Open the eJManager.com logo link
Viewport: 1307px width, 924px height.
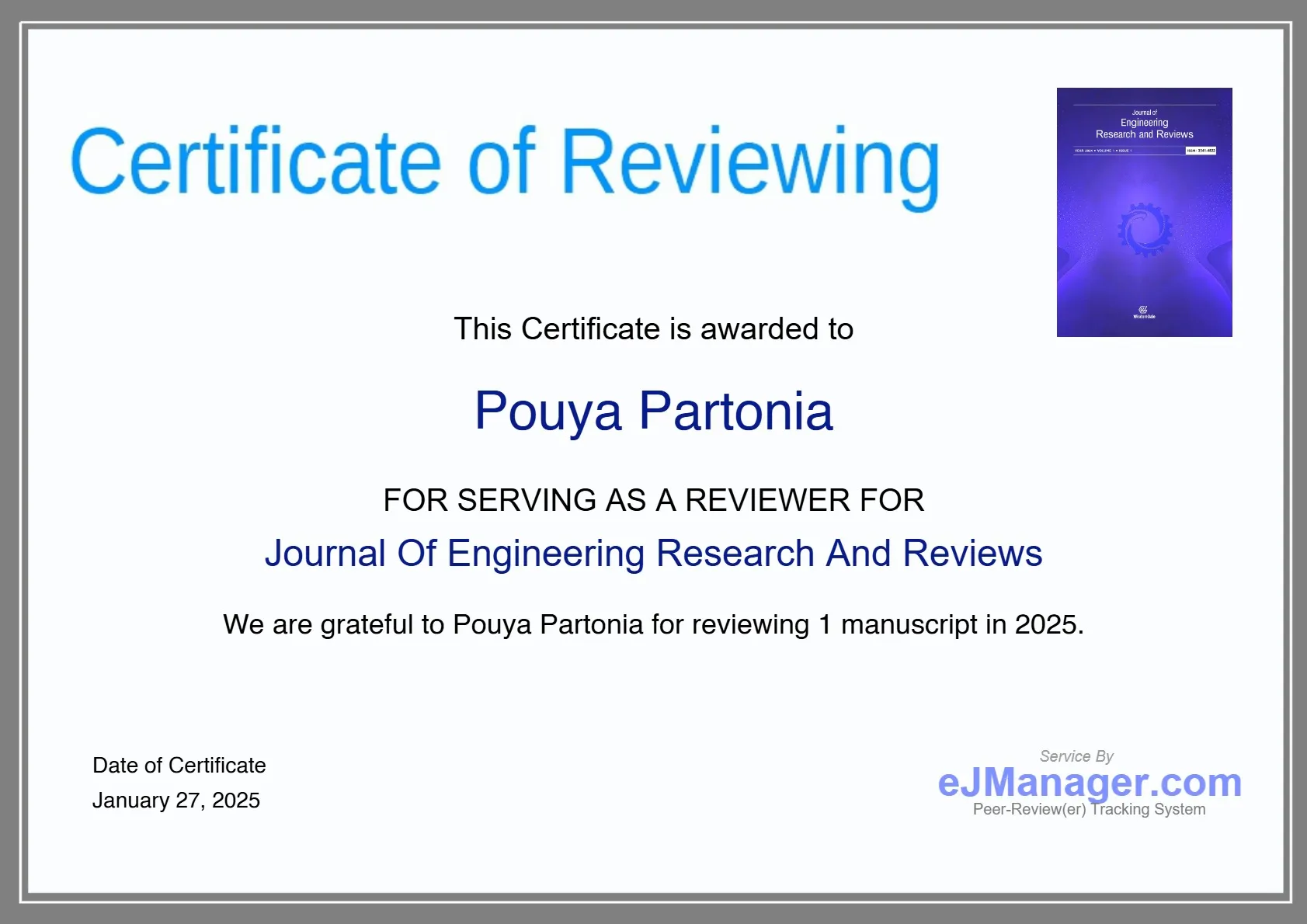click(x=1089, y=783)
